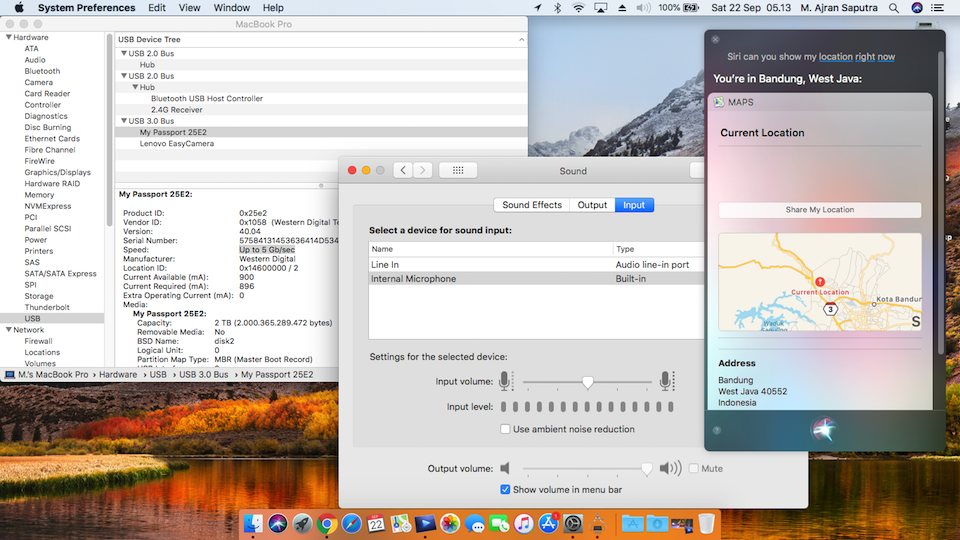Open the Trash in the Dock
The height and width of the screenshot is (540, 960).
(706, 524)
